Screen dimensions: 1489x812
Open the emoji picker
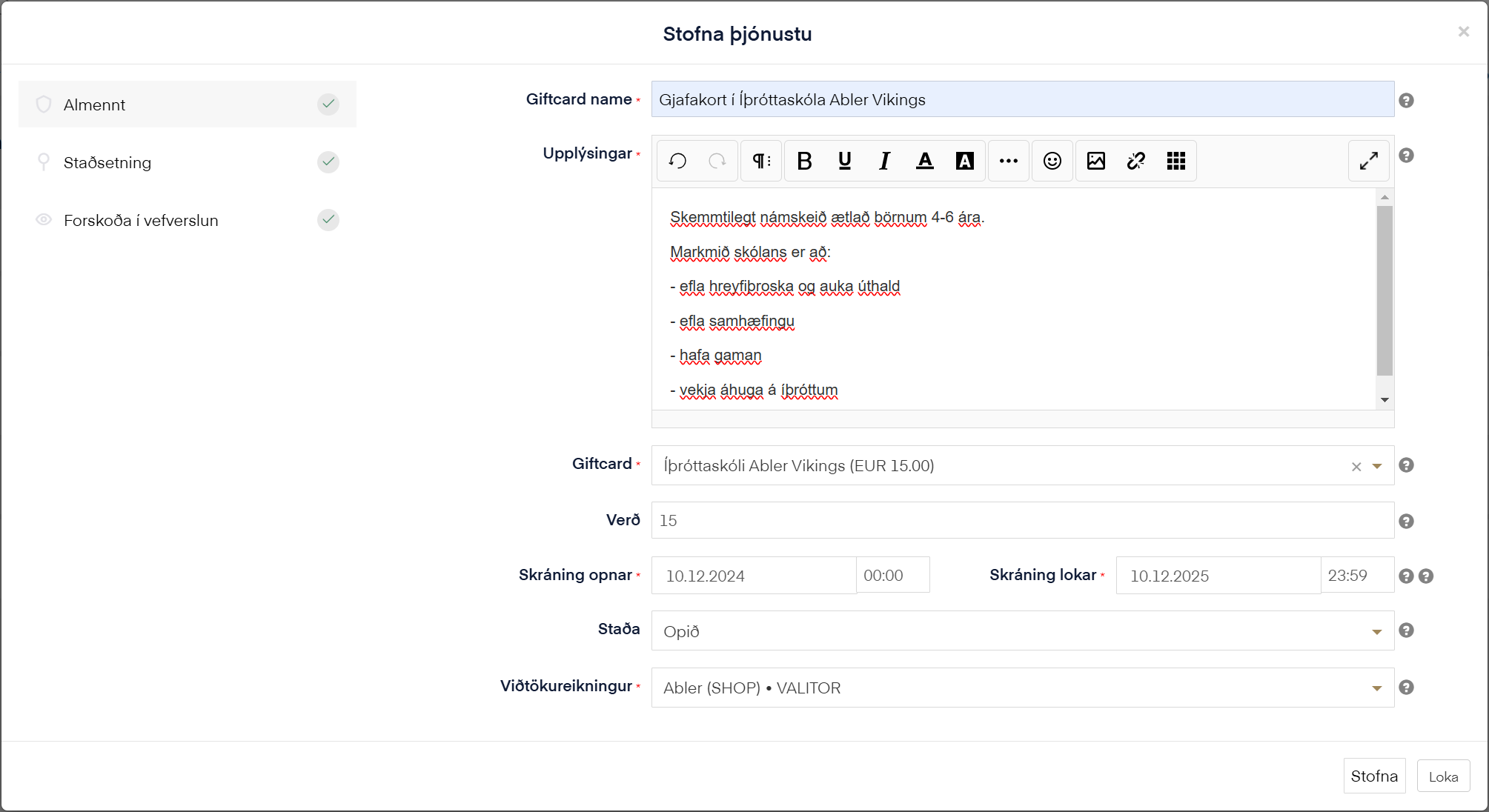pos(1052,161)
